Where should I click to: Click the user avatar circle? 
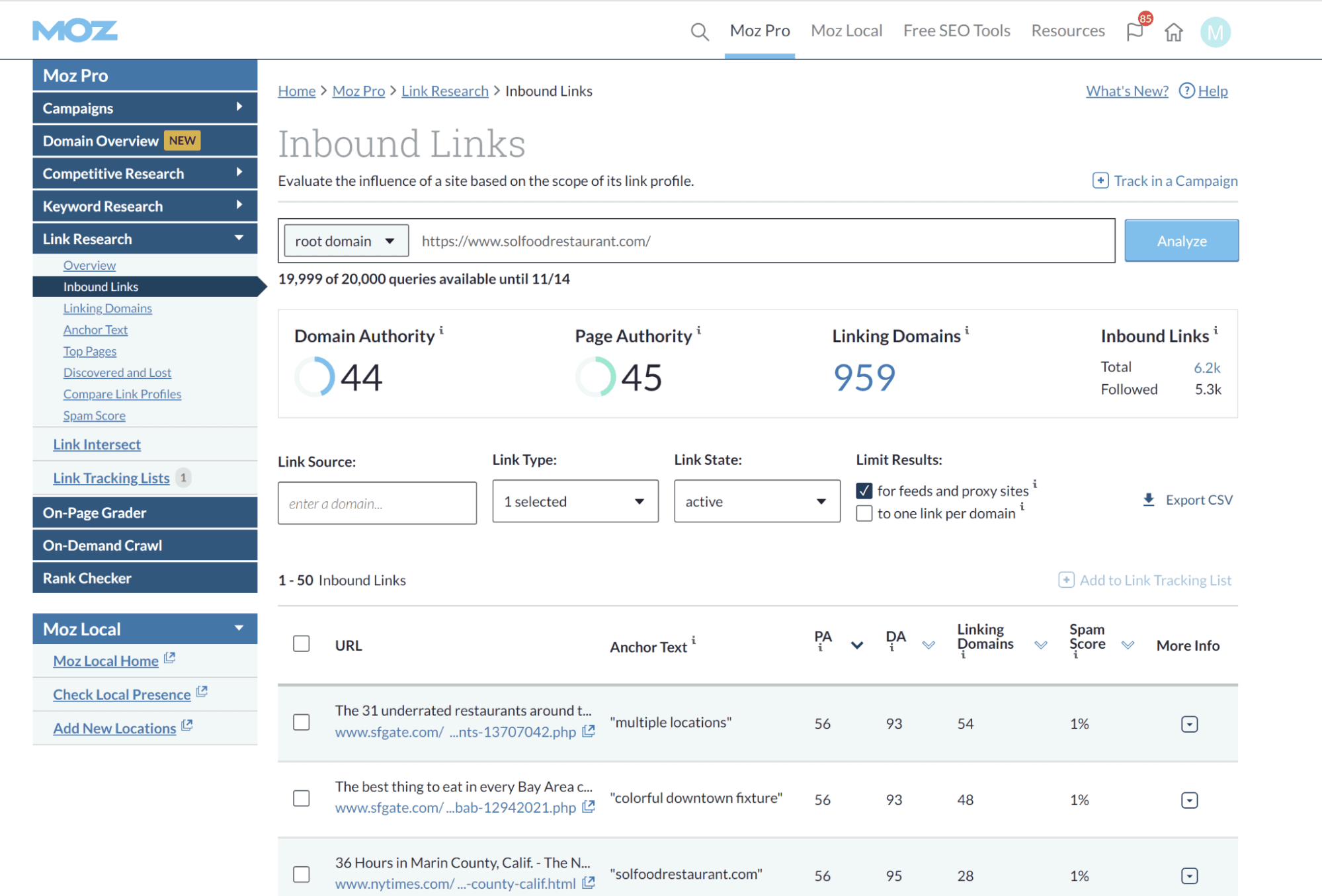click(x=1215, y=32)
